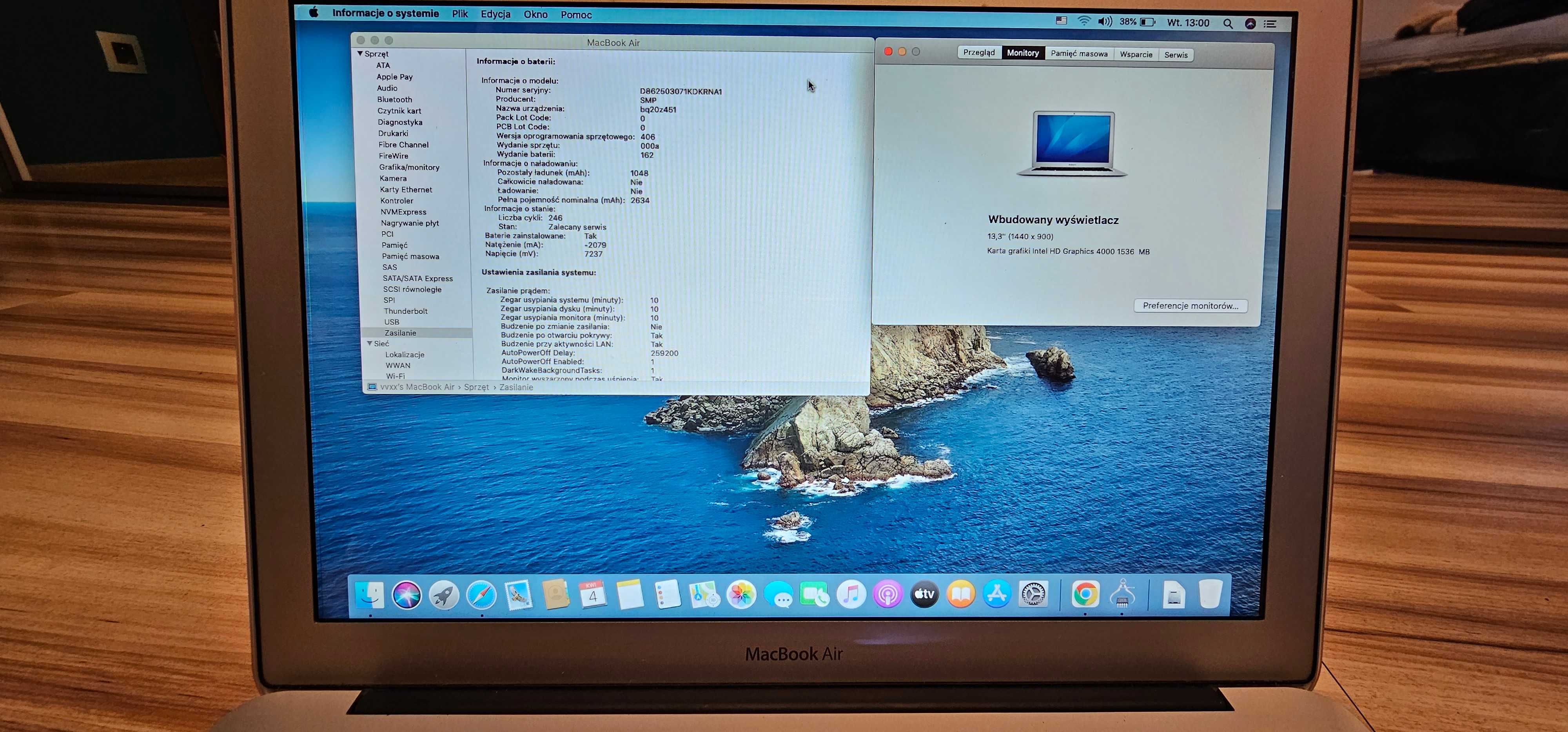
Task: Click Sprzęt in the bottom path bar
Action: pos(476,387)
